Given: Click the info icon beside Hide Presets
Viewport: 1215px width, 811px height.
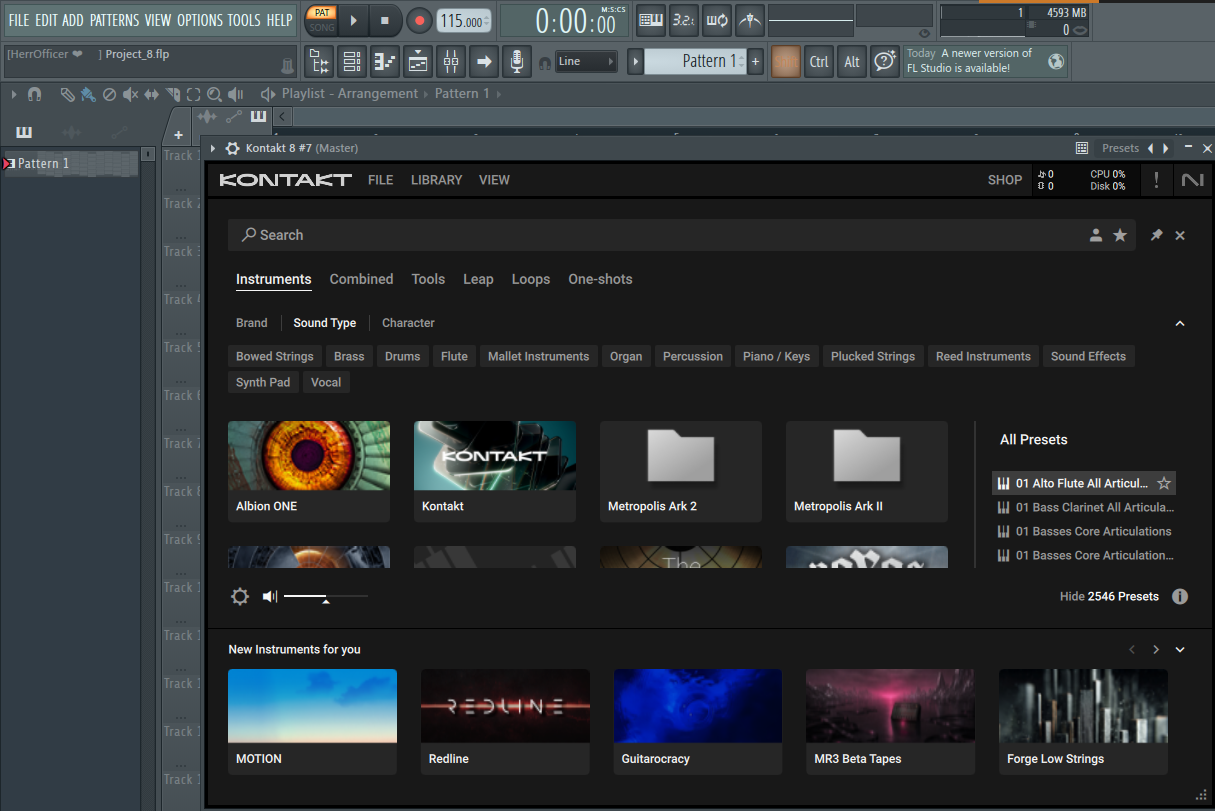Looking at the screenshot, I should [x=1180, y=596].
